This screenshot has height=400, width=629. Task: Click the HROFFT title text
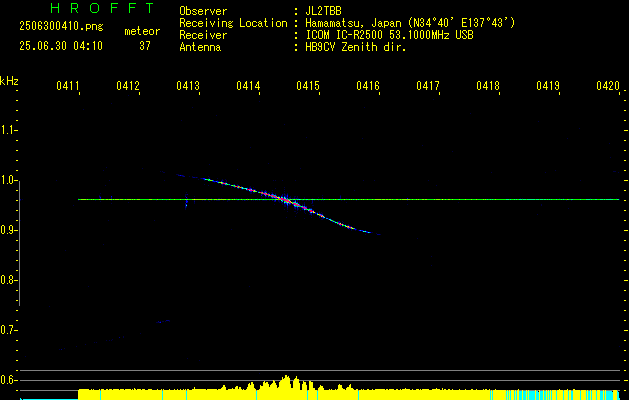[102, 8]
